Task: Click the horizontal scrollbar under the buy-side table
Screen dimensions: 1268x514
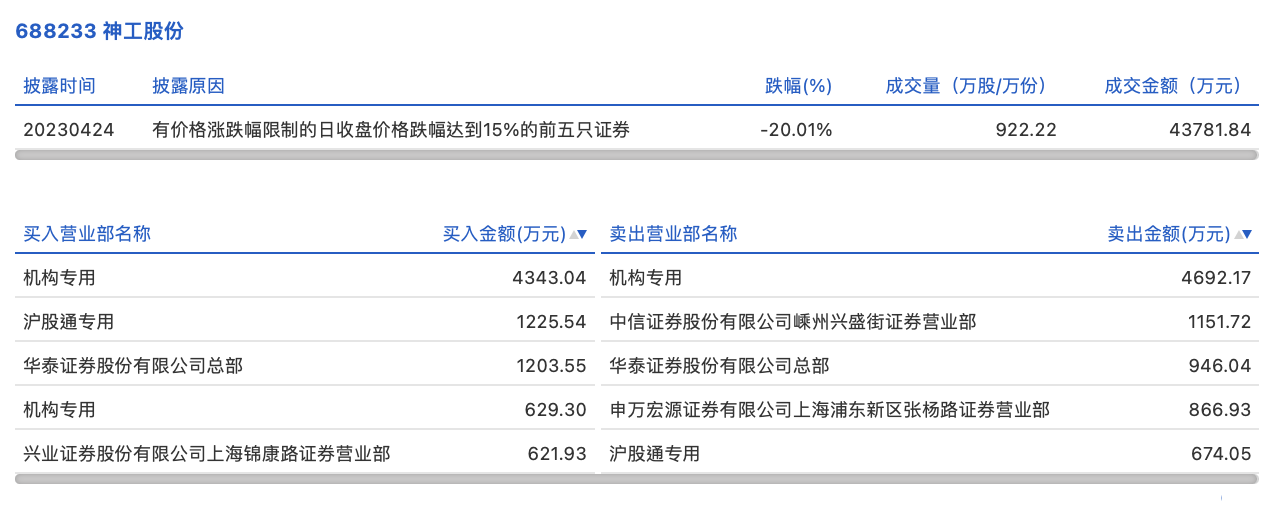Action: click(x=305, y=479)
